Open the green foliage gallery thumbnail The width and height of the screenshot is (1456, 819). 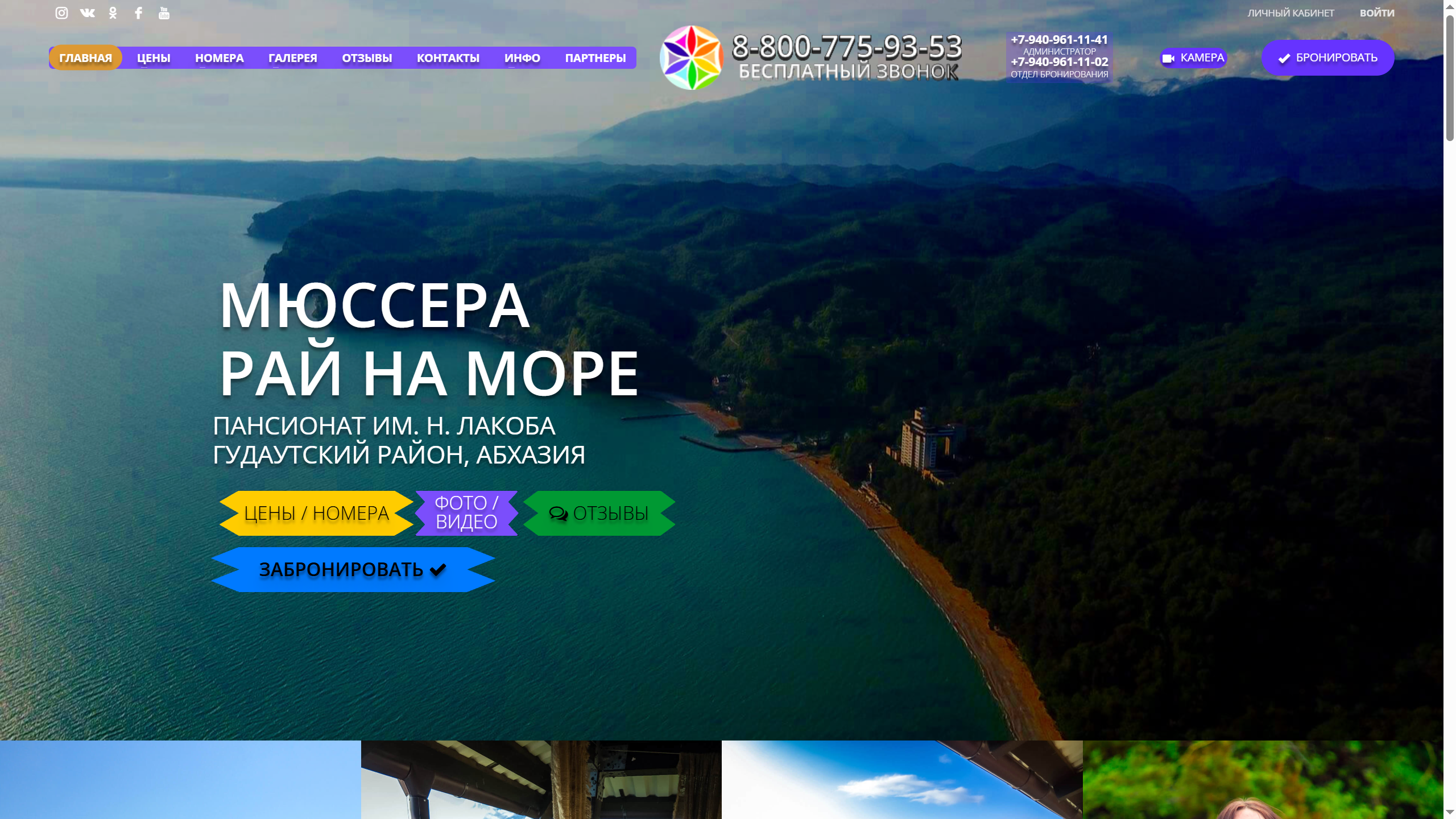pos(1263,780)
